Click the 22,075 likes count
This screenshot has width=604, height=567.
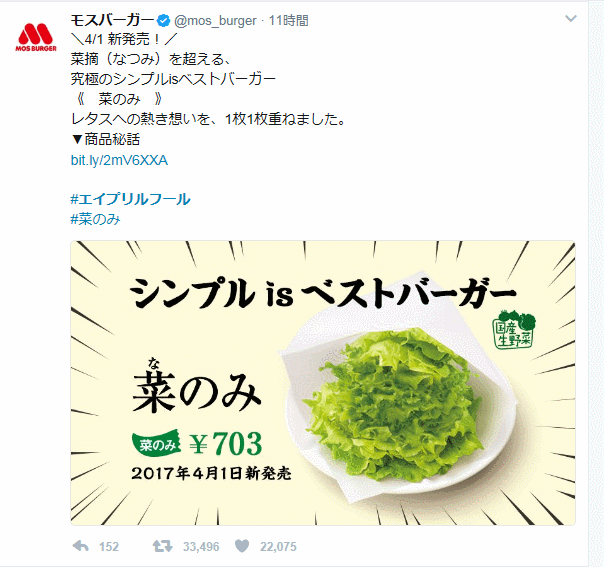coord(278,546)
